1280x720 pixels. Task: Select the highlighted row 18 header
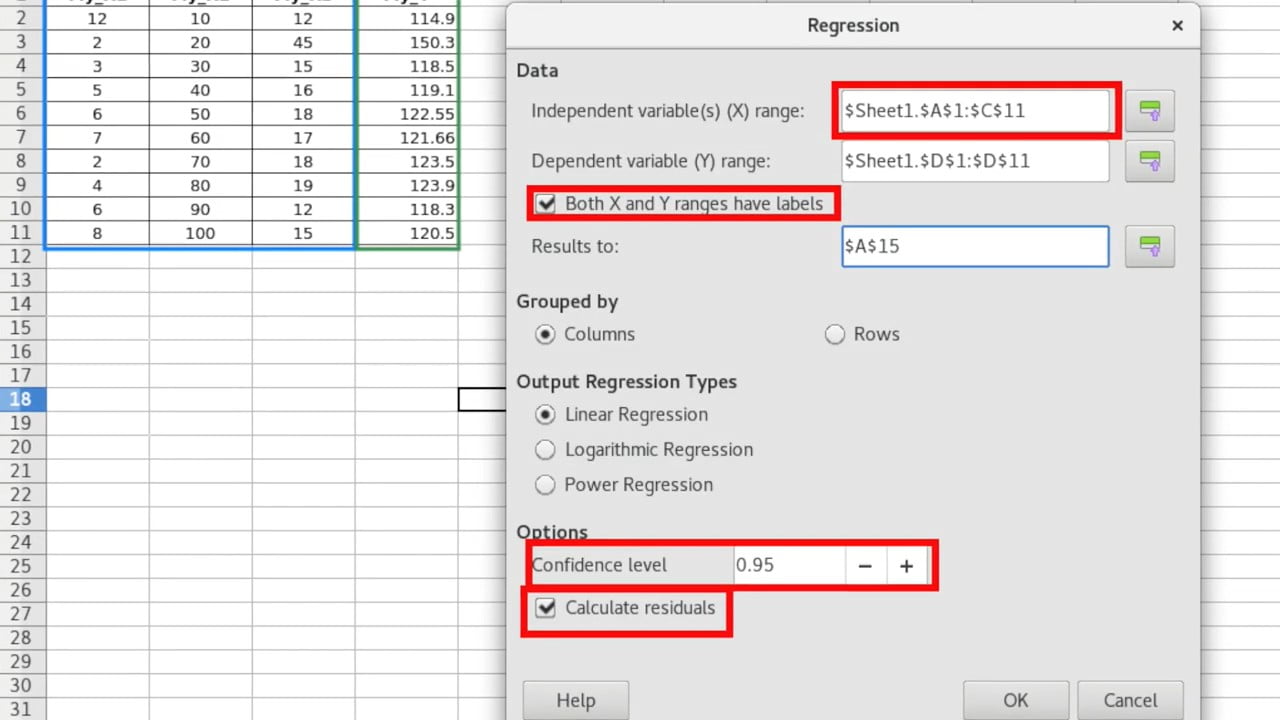[x=21, y=399]
